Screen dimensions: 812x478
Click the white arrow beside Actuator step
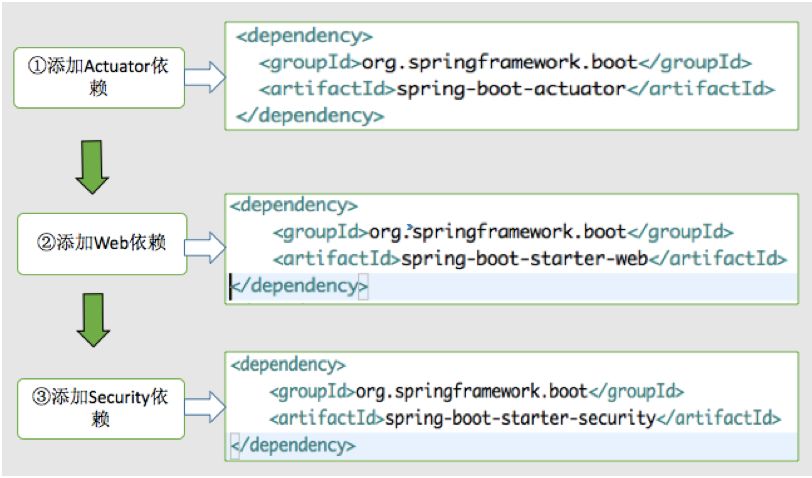tap(205, 77)
